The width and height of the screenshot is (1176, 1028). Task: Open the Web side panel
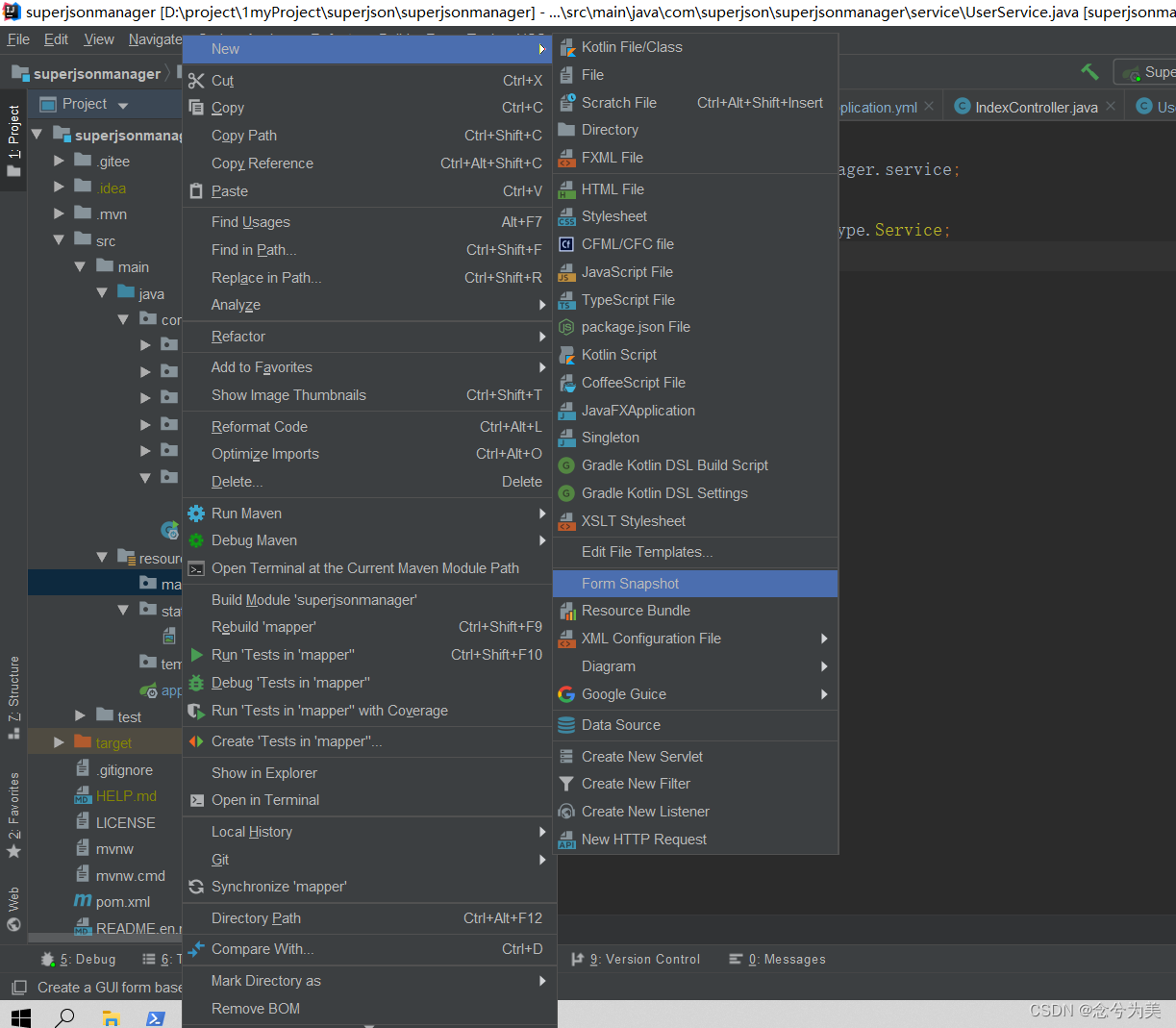[13, 909]
